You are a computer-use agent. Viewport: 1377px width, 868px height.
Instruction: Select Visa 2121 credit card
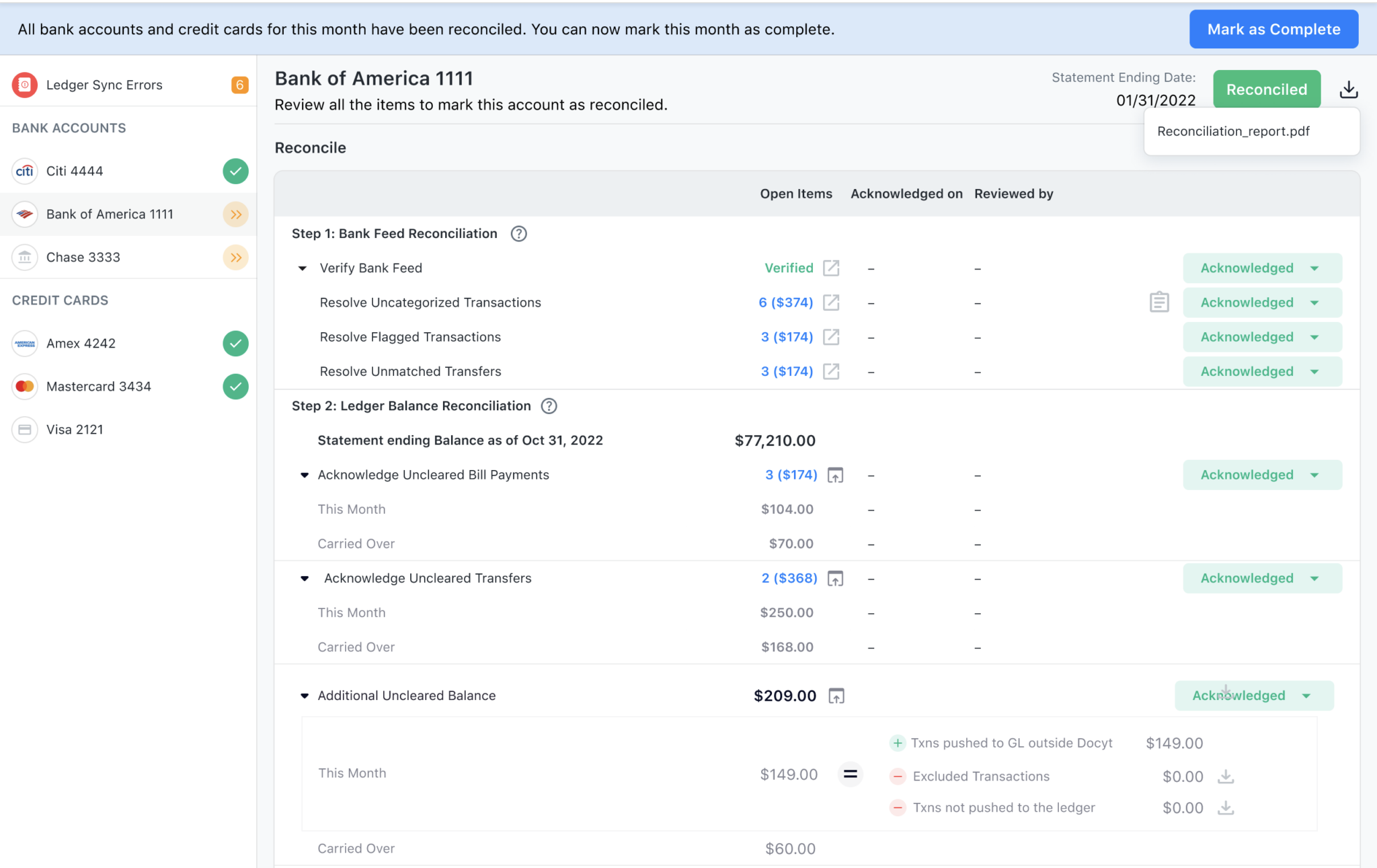pyautogui.click(x=128, y=429)
